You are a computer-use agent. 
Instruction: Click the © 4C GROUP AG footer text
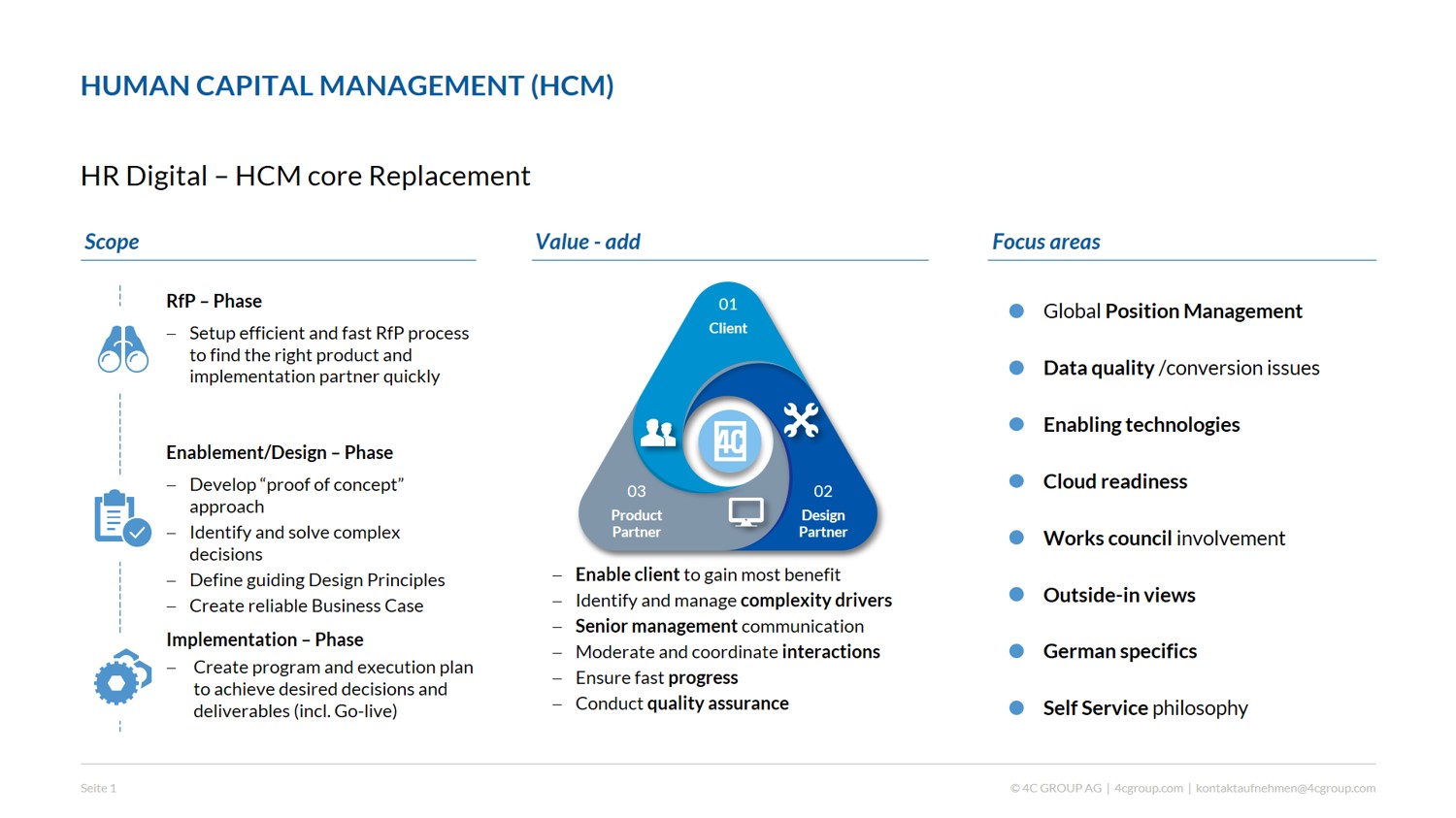pos(1055,788)
